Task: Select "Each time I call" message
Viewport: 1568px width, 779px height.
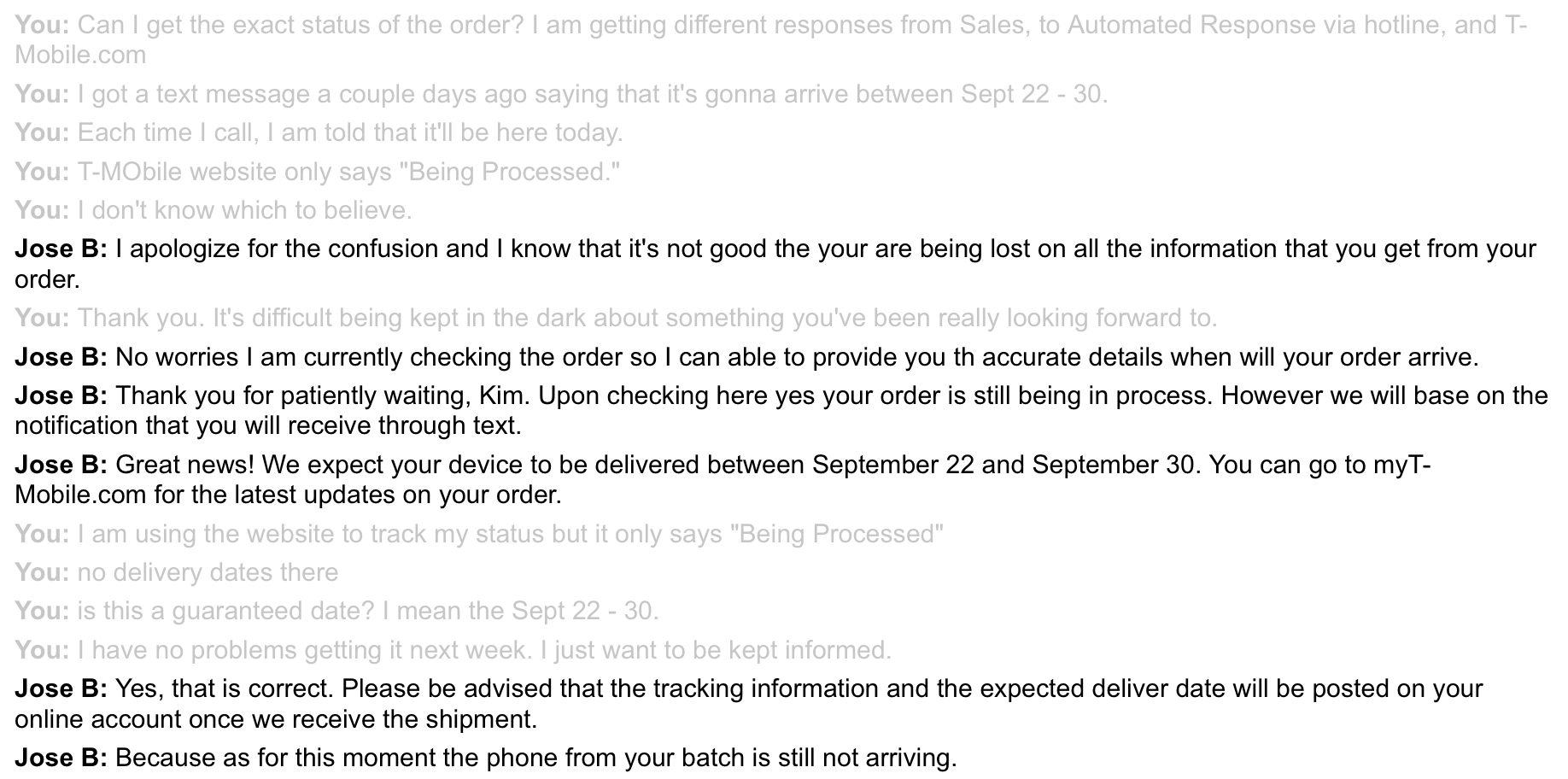Action: pos(319,132)
